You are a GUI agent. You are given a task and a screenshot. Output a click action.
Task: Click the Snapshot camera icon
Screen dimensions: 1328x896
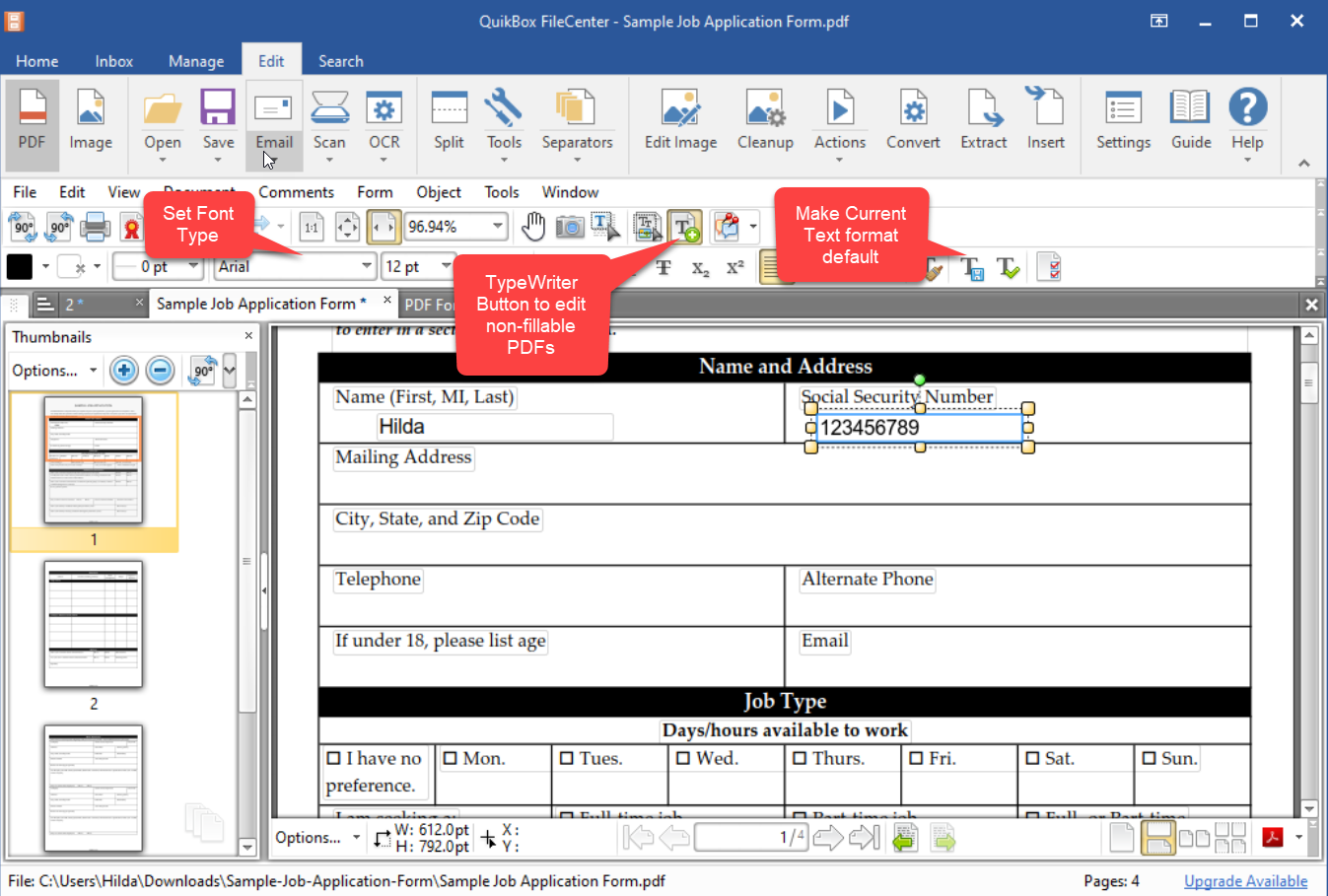[570, 228]
